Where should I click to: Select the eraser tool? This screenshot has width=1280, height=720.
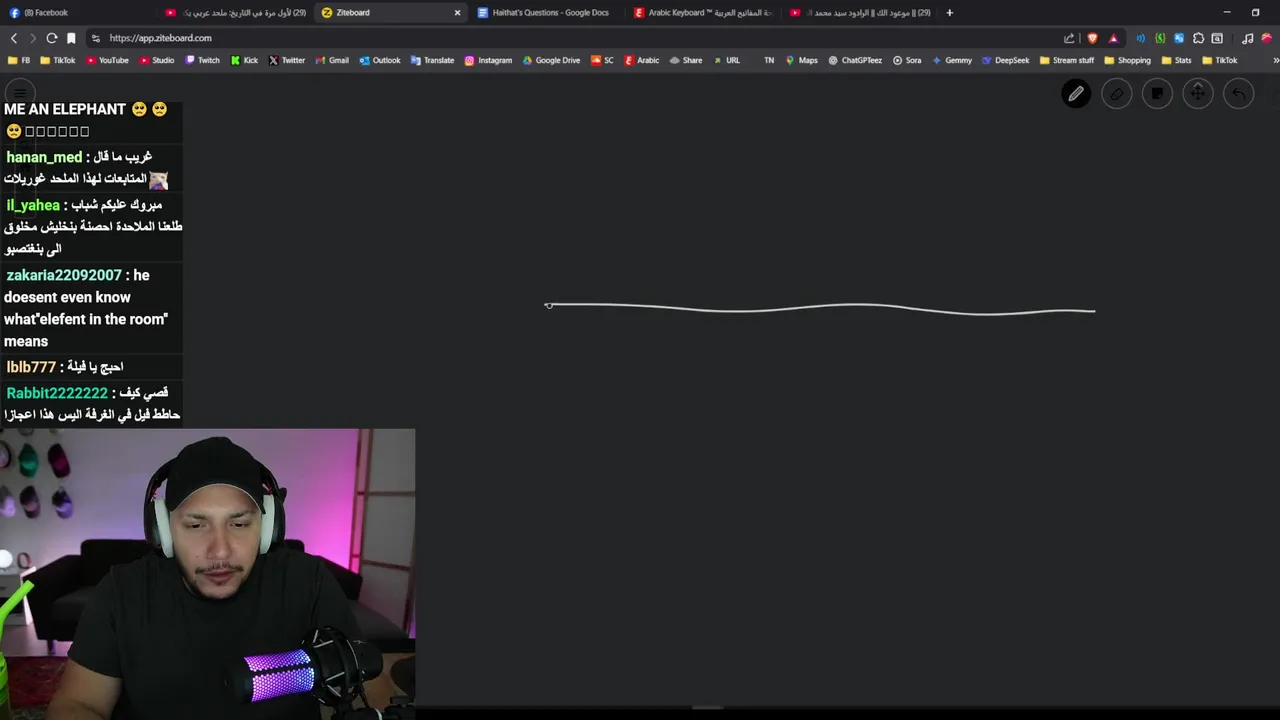(x=1117, y=94)
